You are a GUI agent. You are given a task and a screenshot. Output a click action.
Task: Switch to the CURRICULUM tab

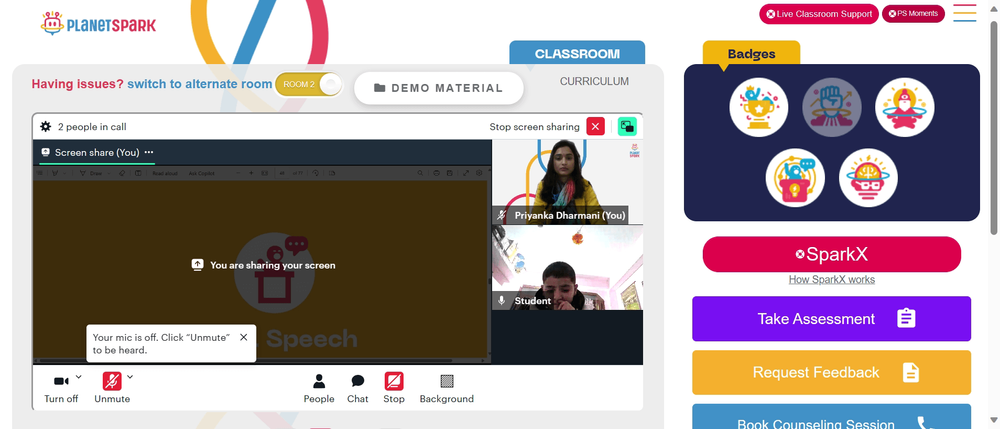pos(594,82)
